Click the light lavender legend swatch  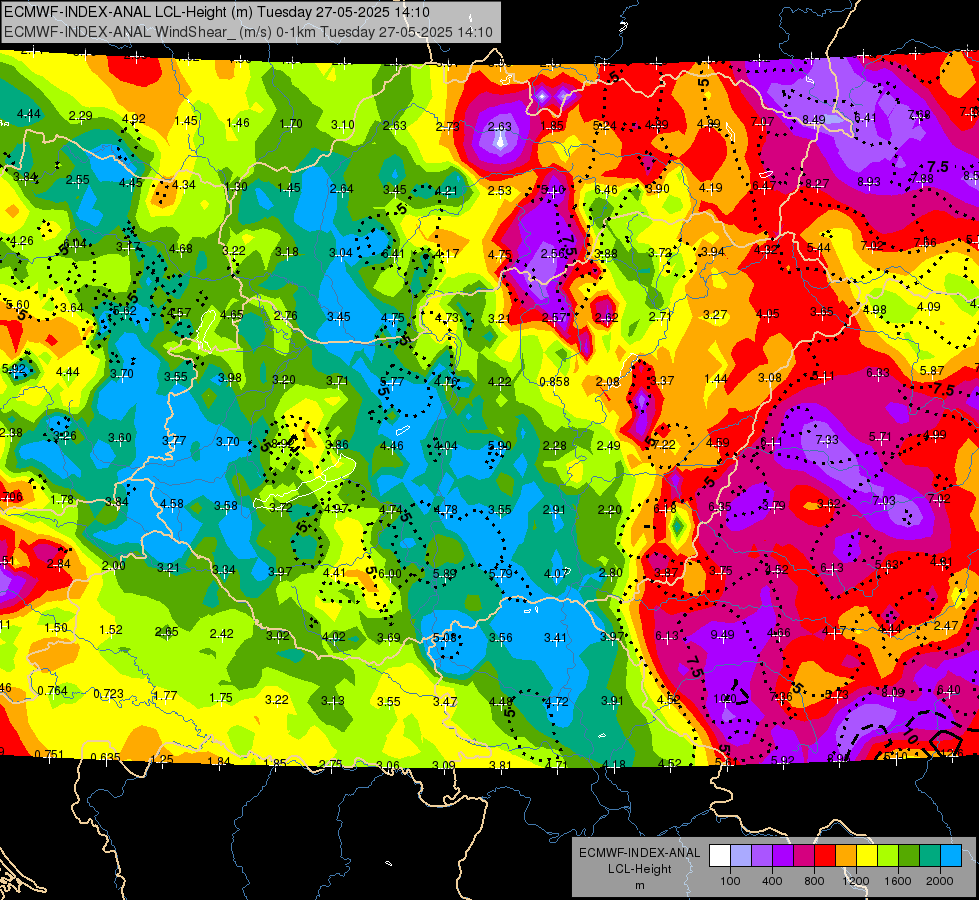pos(741,856)
